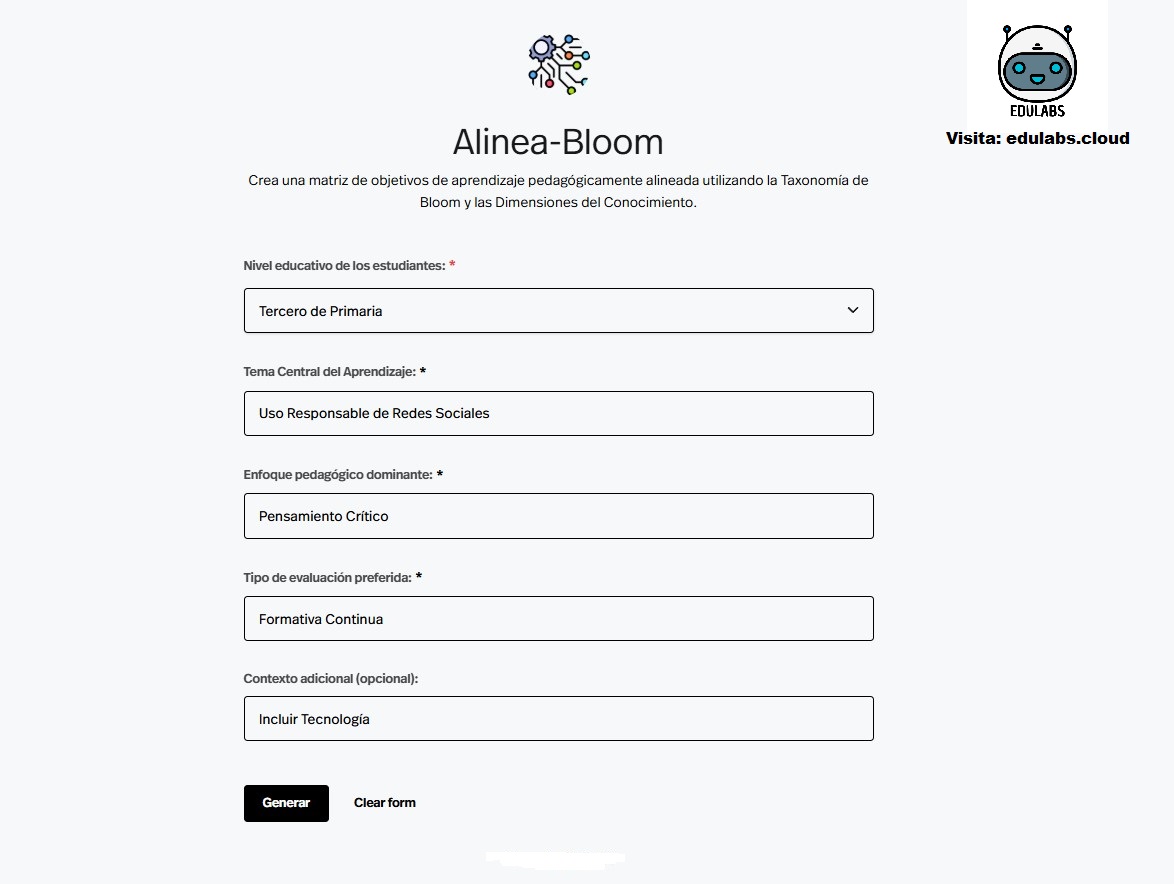Click the Incluir Tecnología context field
The height and width of the screenshot is (884, 1174).
[558, 719]
